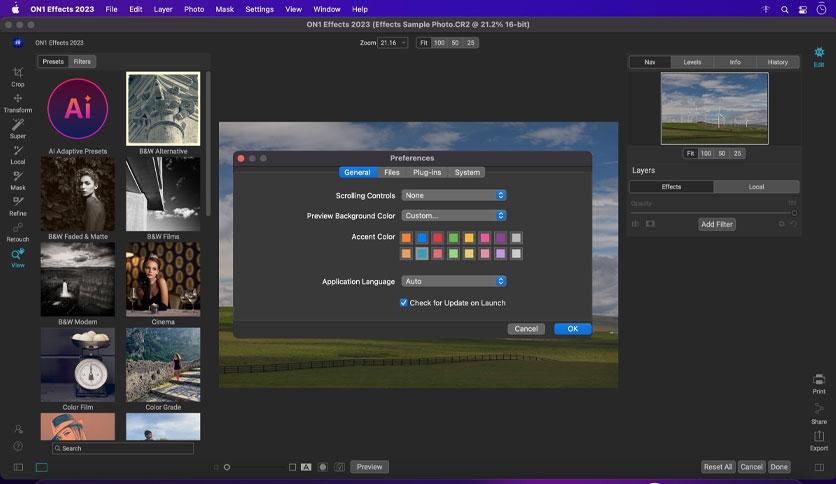Open the System preferences tab
The image size is (836, 484).
coord(467,172)
